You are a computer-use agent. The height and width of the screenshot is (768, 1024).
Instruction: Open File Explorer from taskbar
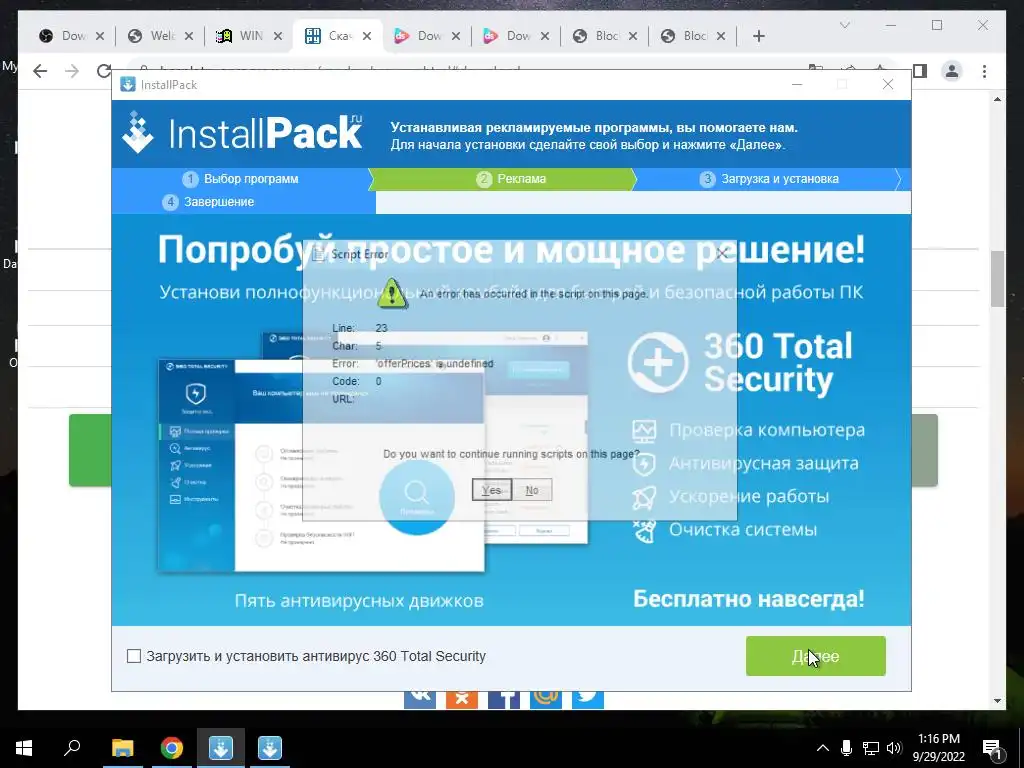coord(123,748)
